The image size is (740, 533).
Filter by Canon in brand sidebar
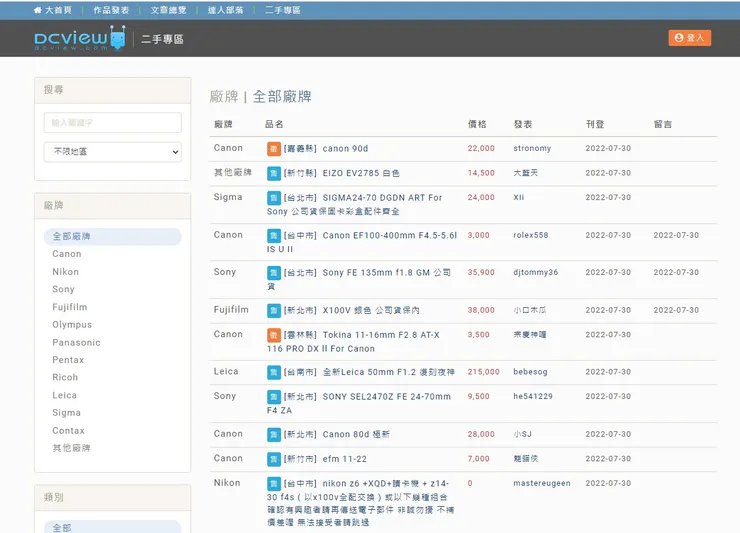point(67,254)
